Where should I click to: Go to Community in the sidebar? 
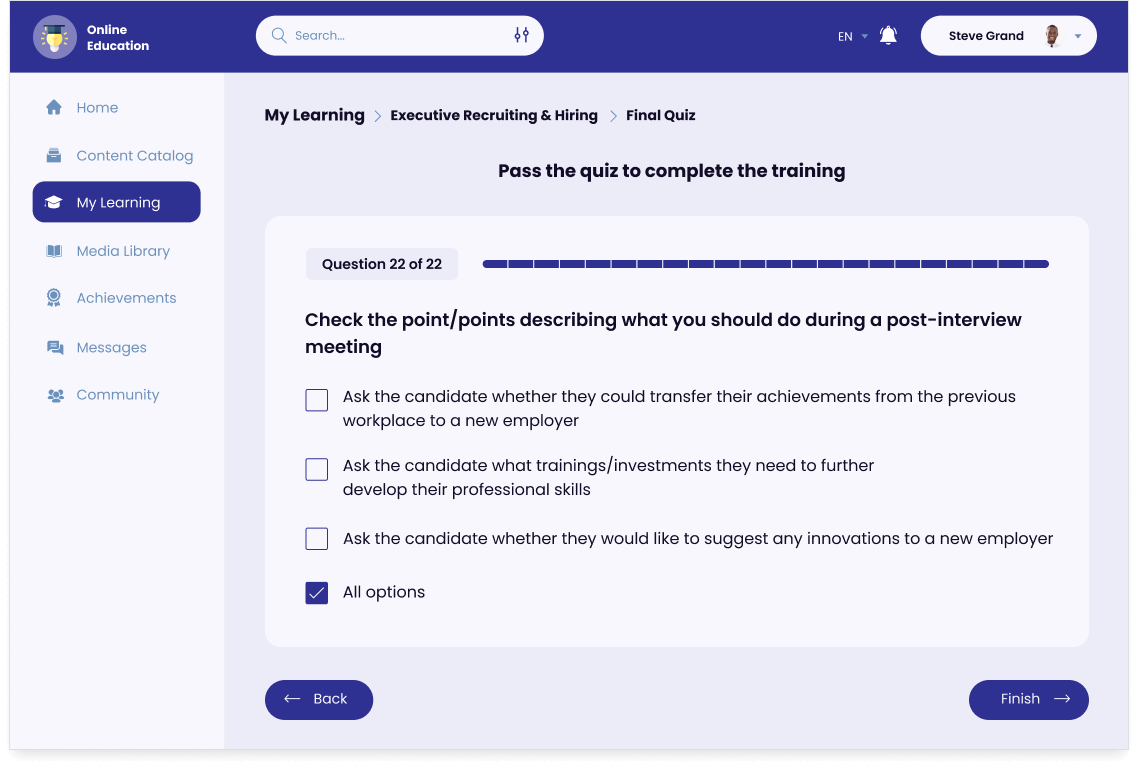tap(117, 395)
